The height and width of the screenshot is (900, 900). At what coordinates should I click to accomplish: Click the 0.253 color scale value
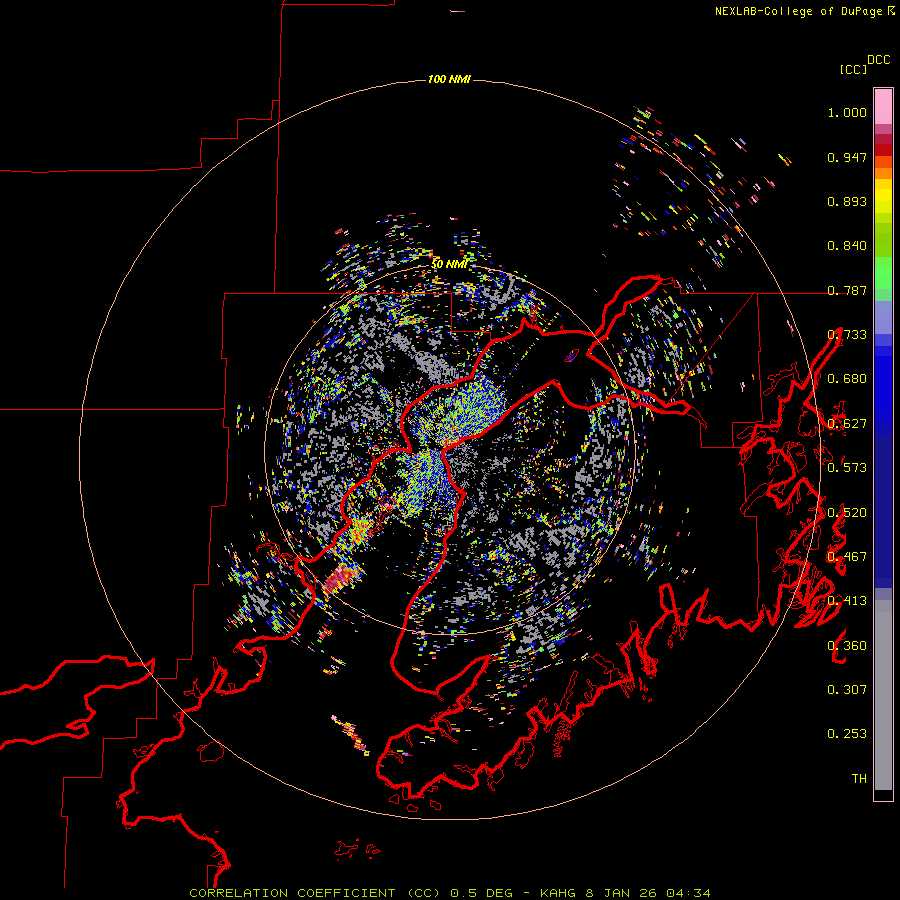[847, 734]
